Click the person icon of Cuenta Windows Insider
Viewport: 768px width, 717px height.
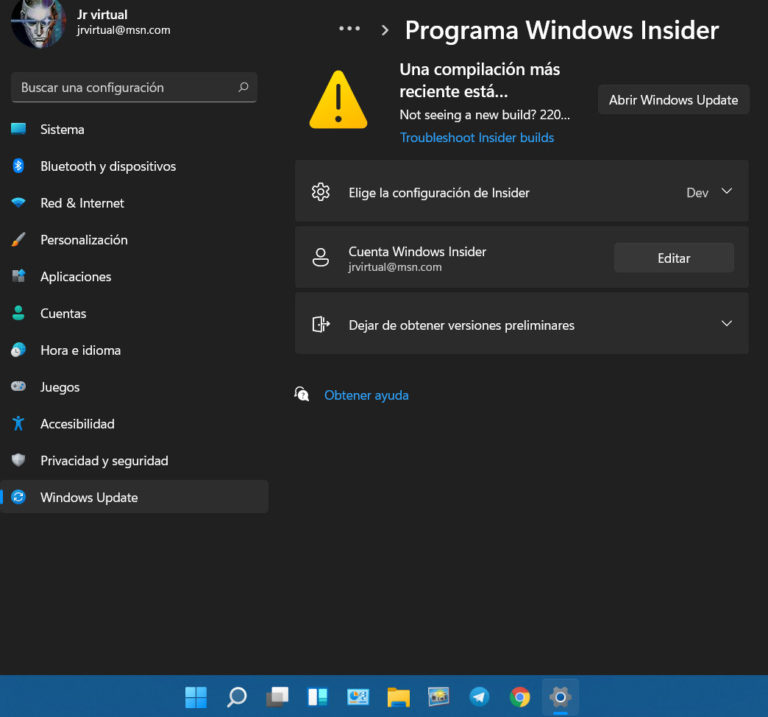[321, 257]
